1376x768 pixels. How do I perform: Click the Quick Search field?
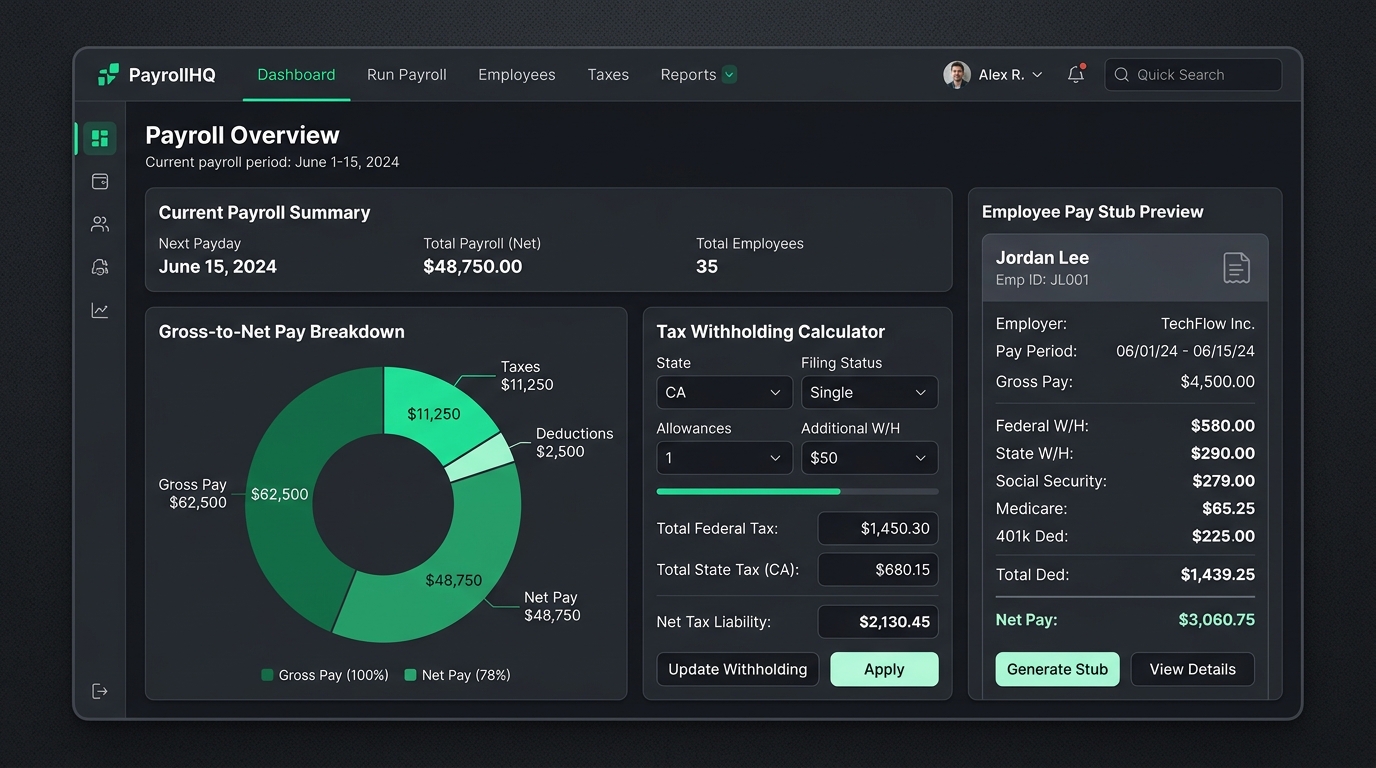tap(1193, 75)
